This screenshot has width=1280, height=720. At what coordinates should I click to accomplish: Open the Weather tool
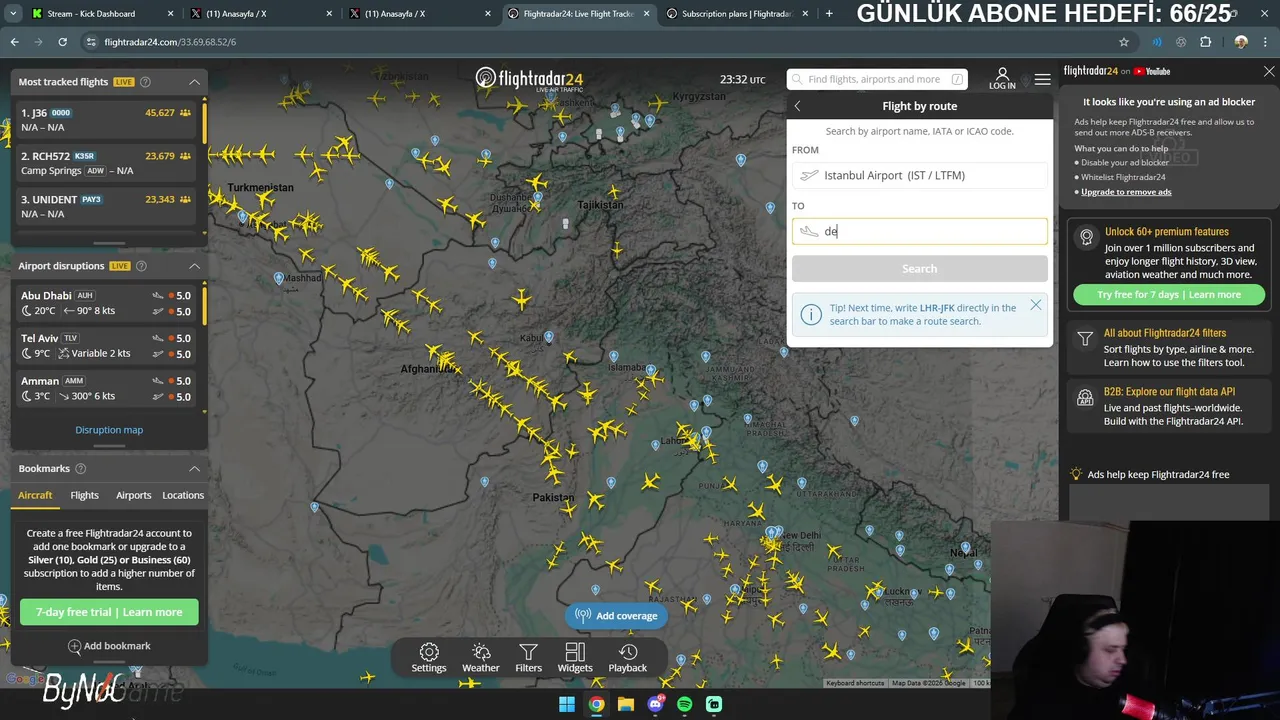[481, 658]
